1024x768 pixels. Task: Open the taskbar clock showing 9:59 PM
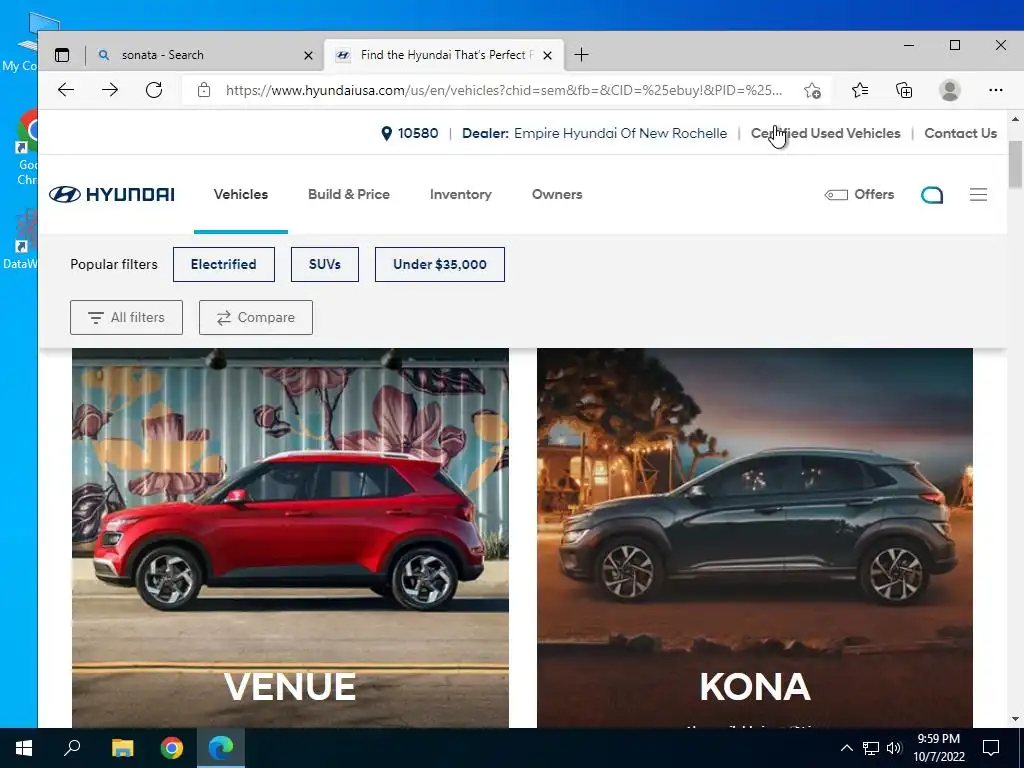tap(938, 748)
